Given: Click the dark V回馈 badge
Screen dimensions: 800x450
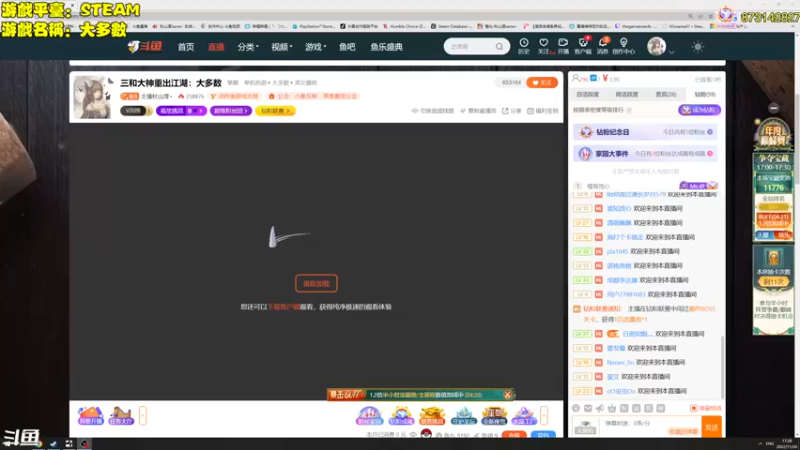Looking at the screenshot, I should [x=136, y=111].
